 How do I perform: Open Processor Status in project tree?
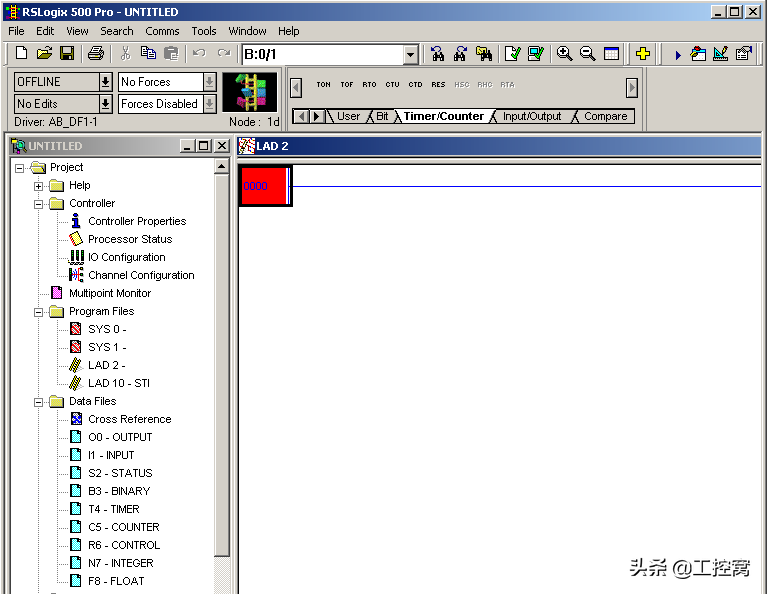(129, 239)
